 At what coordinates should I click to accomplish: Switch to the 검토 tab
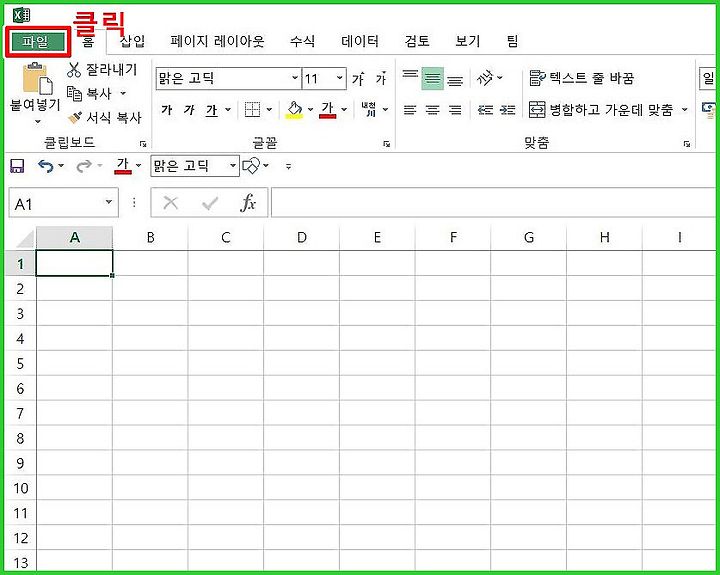coord(416,41)
